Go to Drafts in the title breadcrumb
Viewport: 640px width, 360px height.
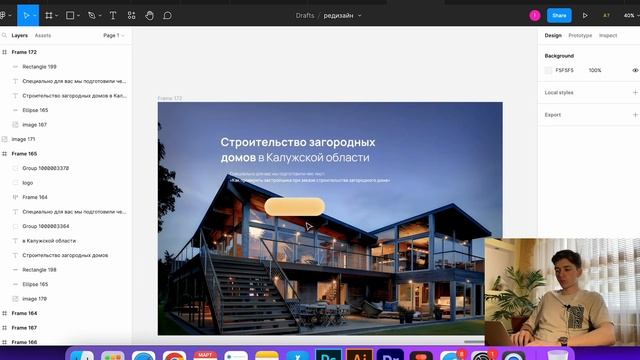click(305, 16)
